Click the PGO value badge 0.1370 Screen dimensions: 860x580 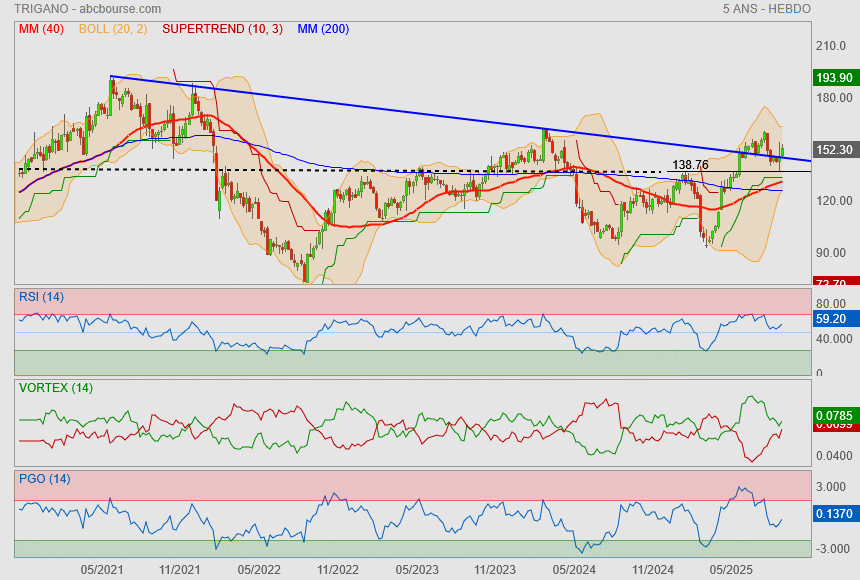(x=834, y=514)
